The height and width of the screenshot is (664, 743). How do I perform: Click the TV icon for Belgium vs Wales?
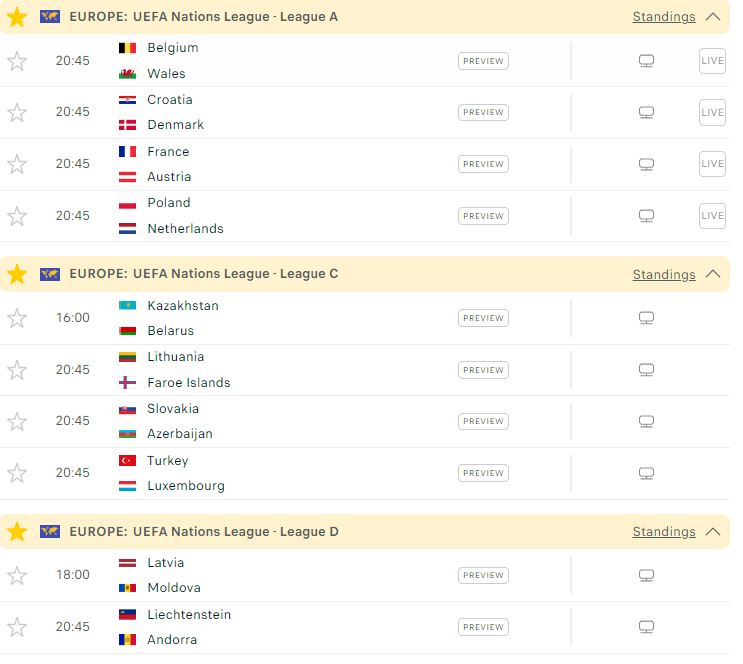pyautogui.click(x=646, y=61)
